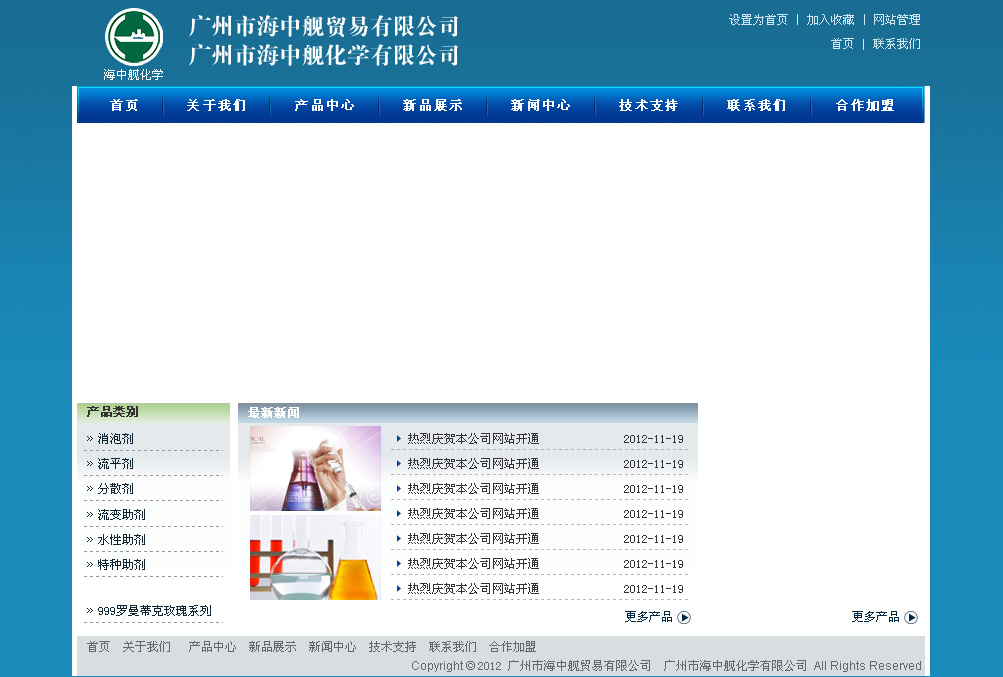Open the first 热烈庆贺本公司网站开通 news headline
This screenshot has width=1003, height=677.
pos(473,439)
